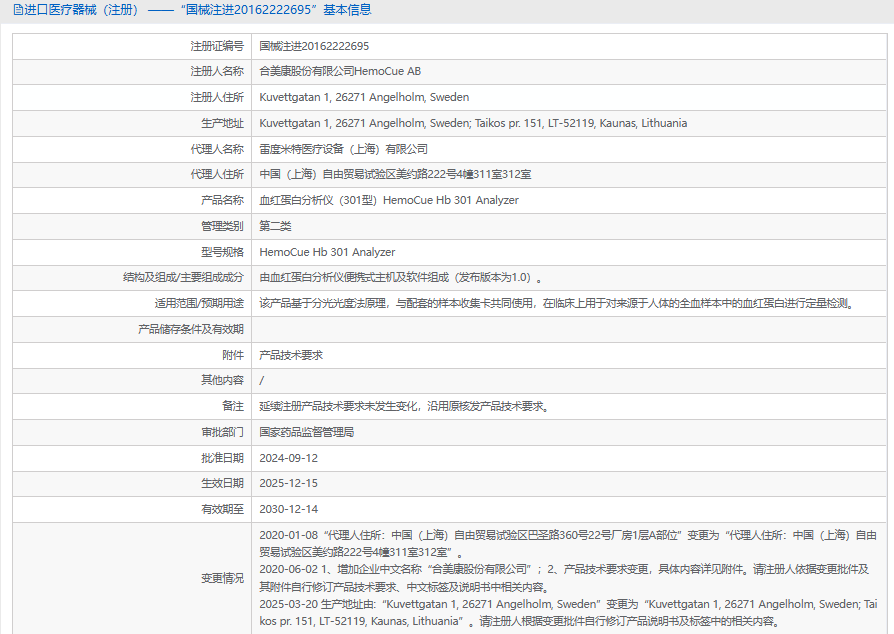The width and height of the screenshot is (894, 634).
Task: Select approval department 国家药品监督管理局
Action: tap(307, 432)
